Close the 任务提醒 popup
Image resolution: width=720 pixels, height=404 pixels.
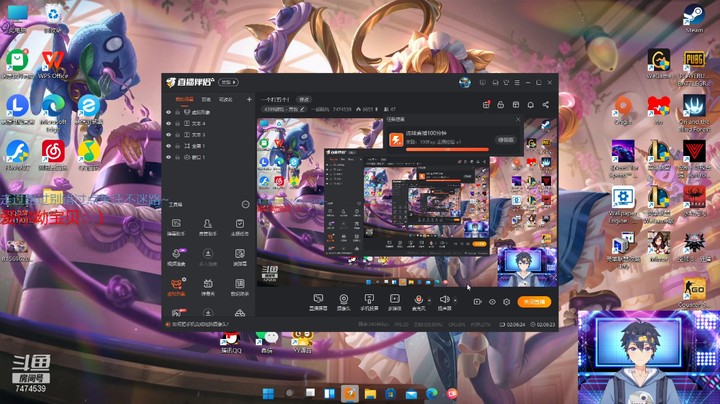[x=518, y=119]
